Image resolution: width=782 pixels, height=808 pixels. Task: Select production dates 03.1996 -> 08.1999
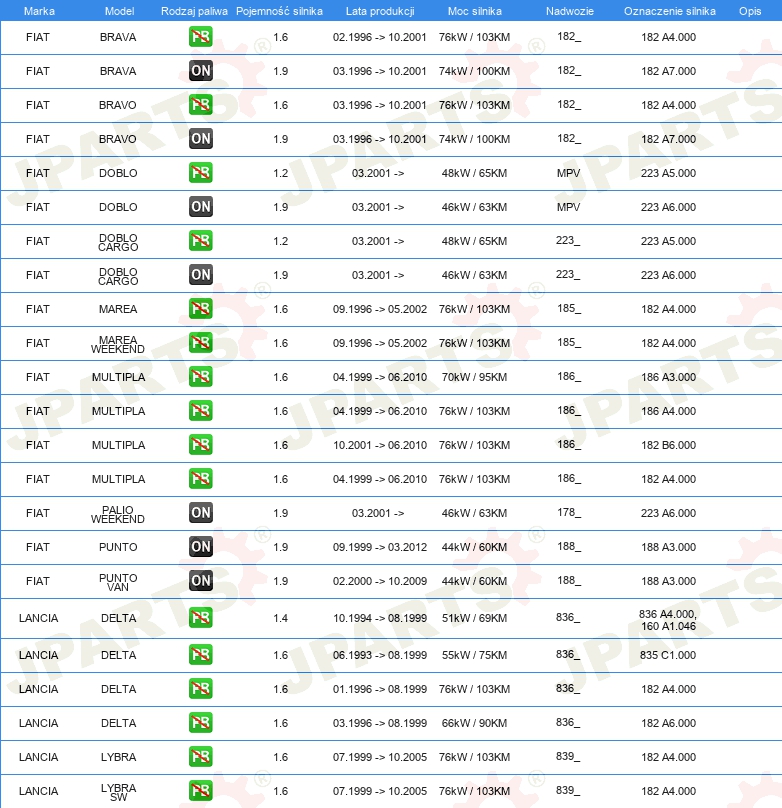[x=380, y=723]
